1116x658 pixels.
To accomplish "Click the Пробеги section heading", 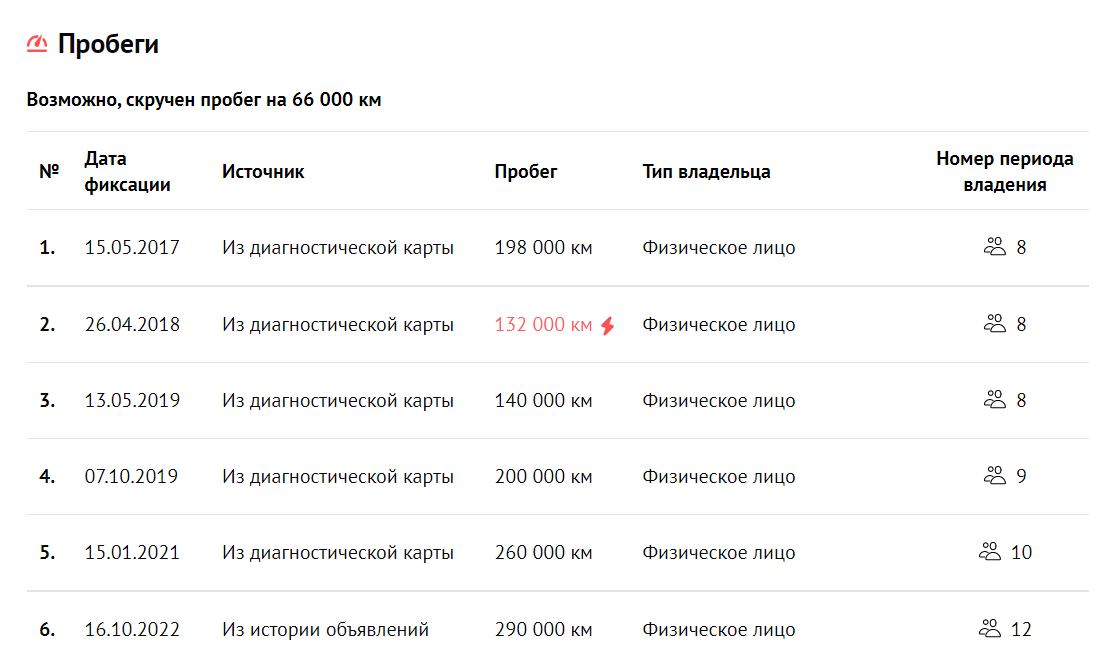I will coord(110,42).
